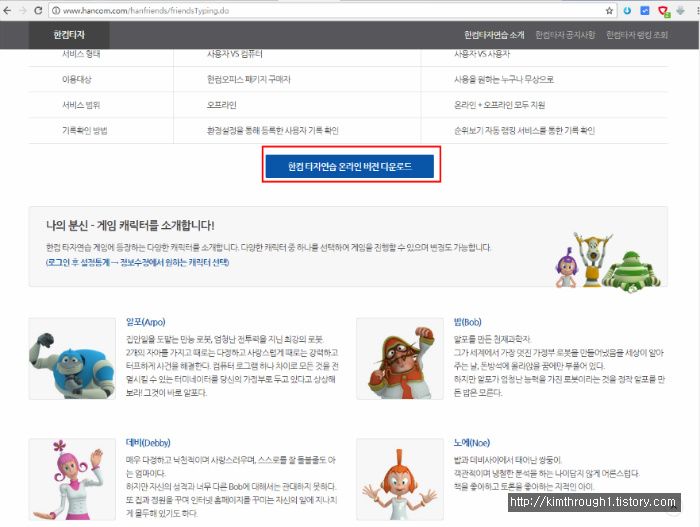Open the 한컴타자 공지사항 menu

pyautogui.click(x=565, y=35)
